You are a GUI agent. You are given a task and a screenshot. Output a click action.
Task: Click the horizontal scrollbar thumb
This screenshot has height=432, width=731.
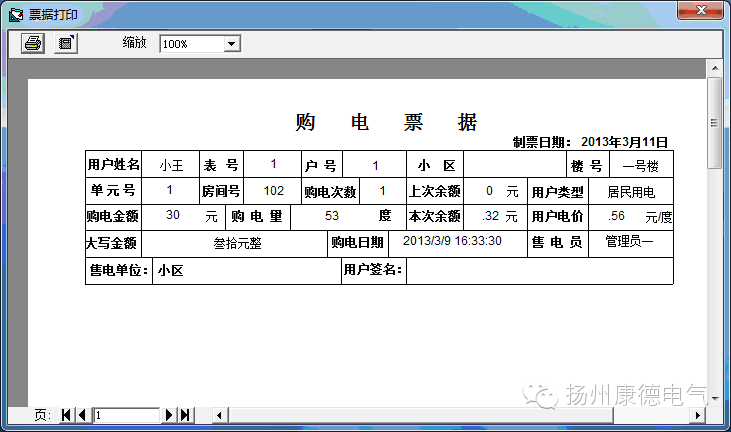421,415
